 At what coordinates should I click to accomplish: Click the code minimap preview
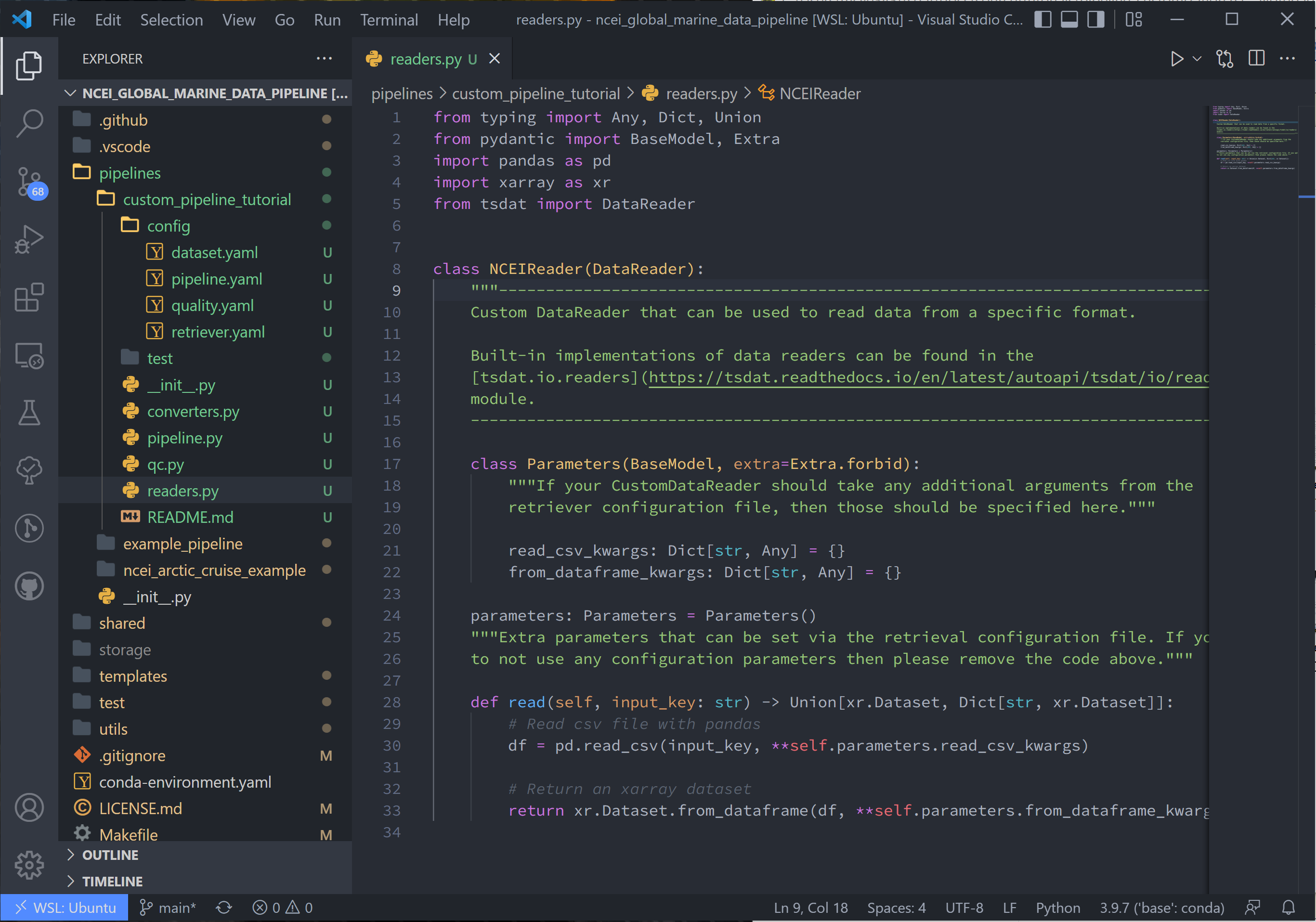coord(1254,138)
